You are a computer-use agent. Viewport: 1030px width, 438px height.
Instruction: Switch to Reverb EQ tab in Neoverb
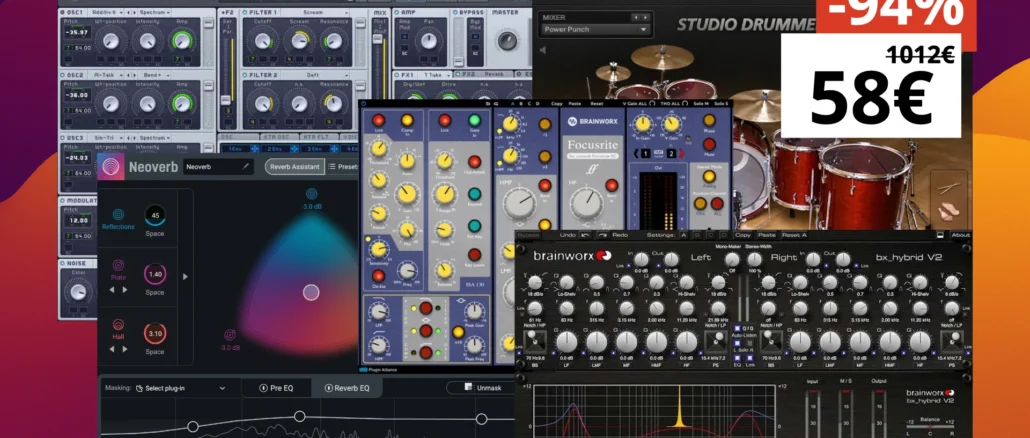347,388
